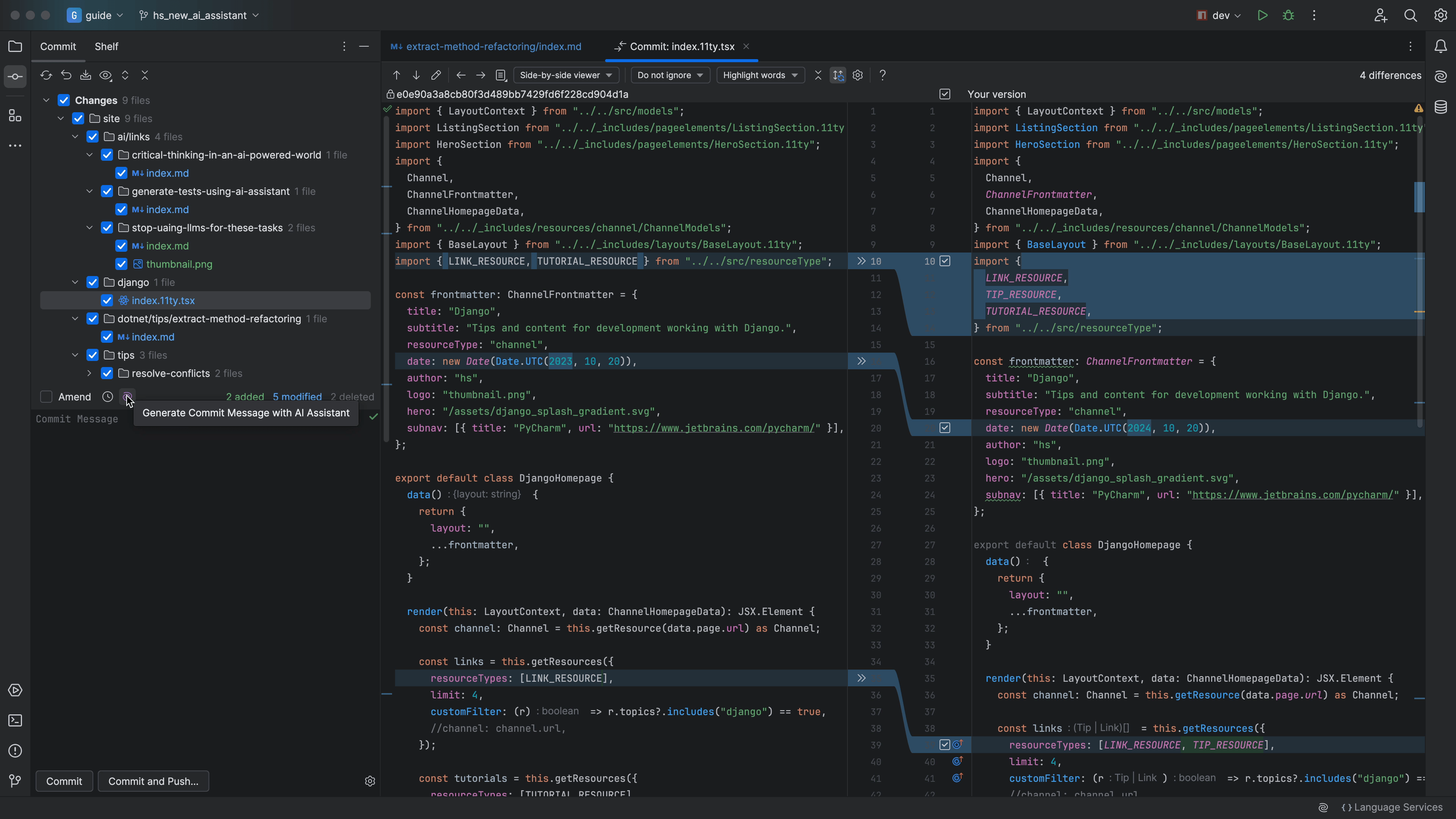Open Terminal tool window from sidebar
The image size is (1456, 819).
(x=15, y=721)
